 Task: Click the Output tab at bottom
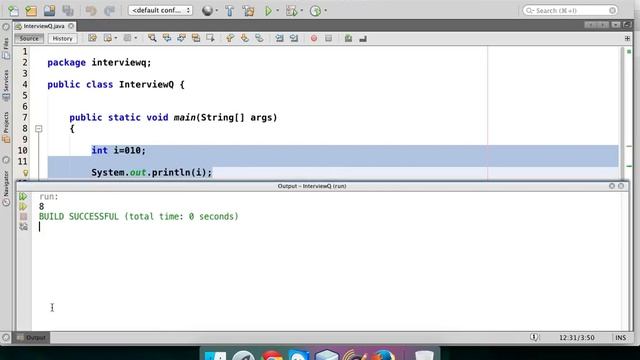pyautogui.click(x=32, y=338)
